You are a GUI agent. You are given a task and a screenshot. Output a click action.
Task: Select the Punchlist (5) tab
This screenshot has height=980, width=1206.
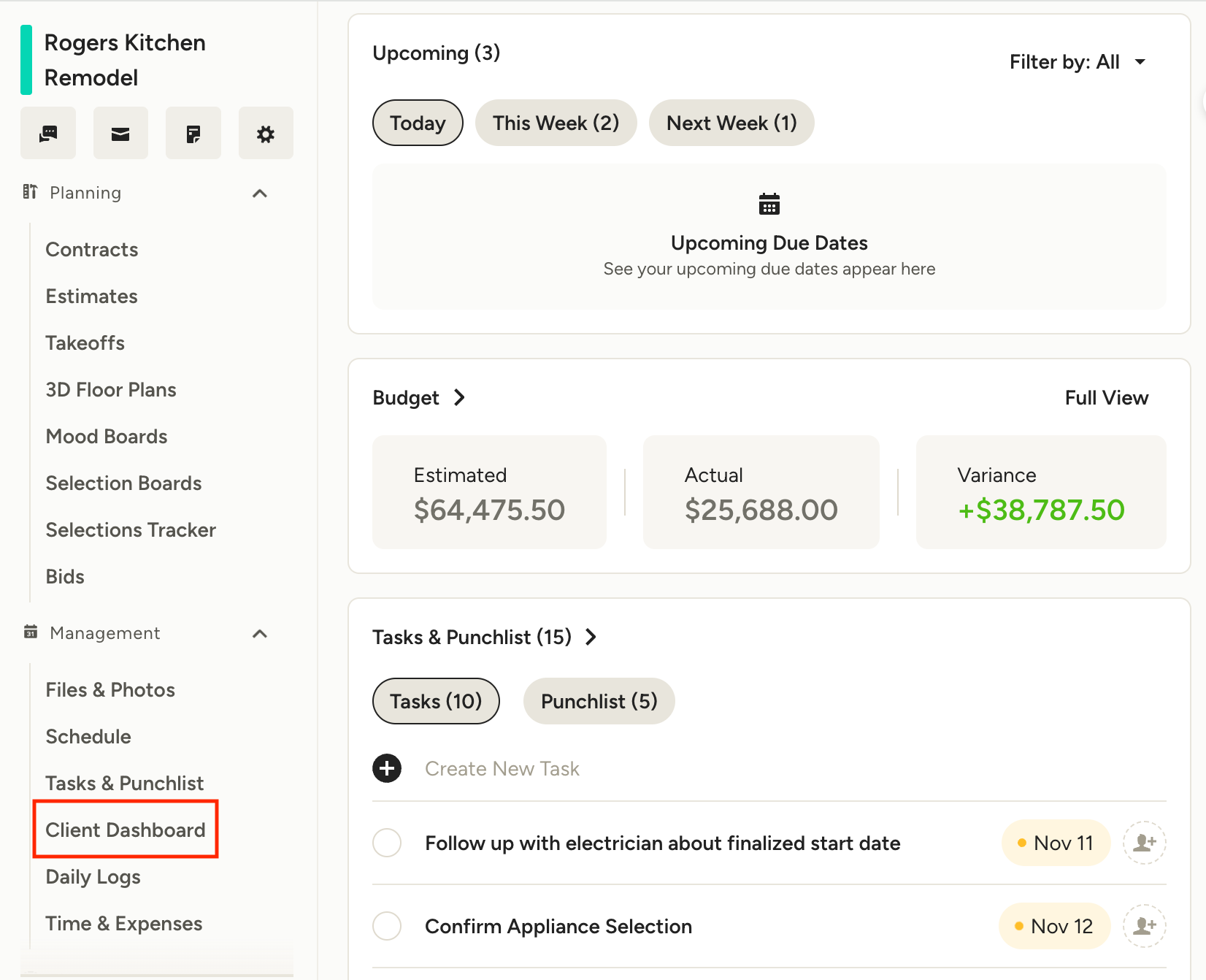point(599,701)
